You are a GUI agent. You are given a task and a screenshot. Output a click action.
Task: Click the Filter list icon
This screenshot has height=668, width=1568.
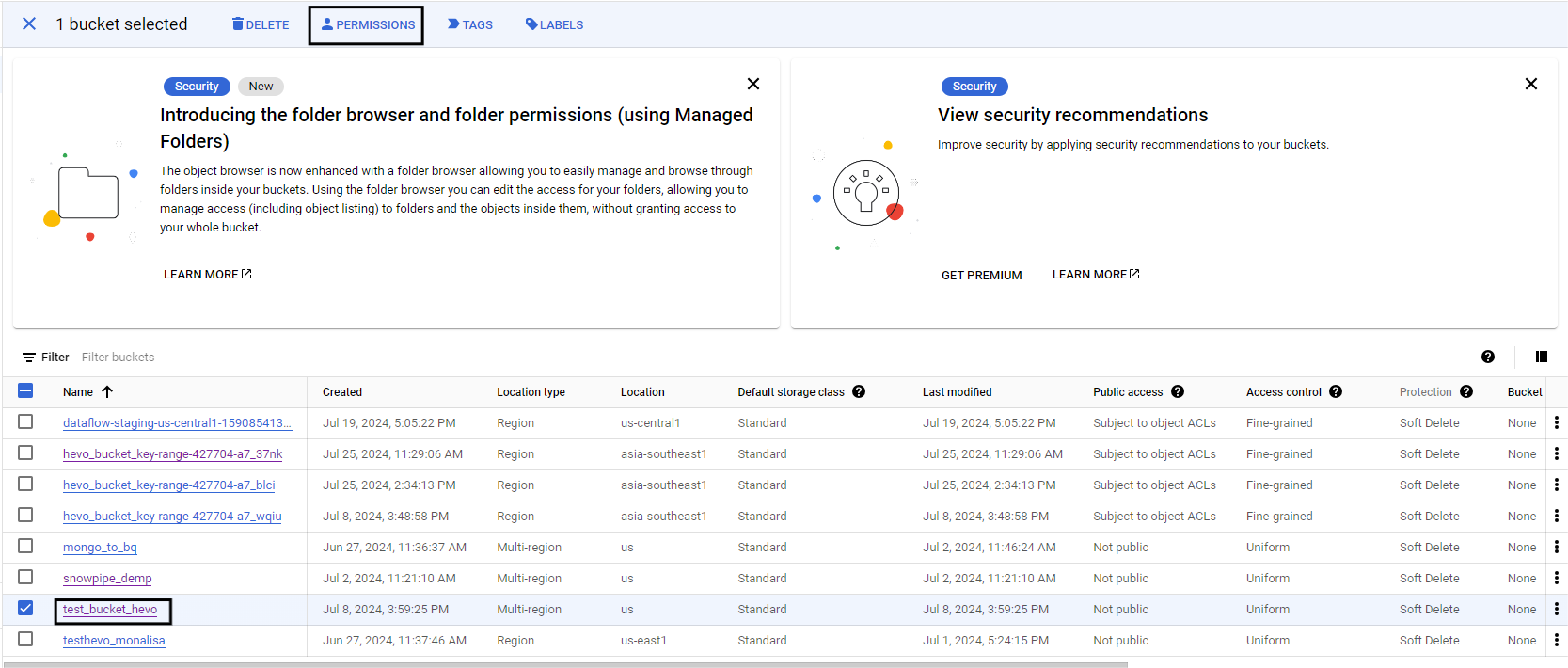pyautogui.click(x=29, y=358)
